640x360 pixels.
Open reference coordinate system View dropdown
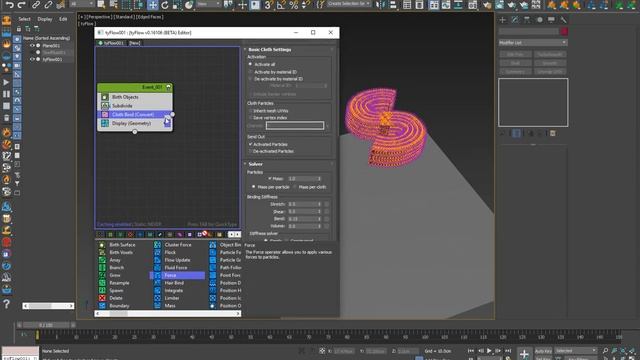click(x=209, y=4)
